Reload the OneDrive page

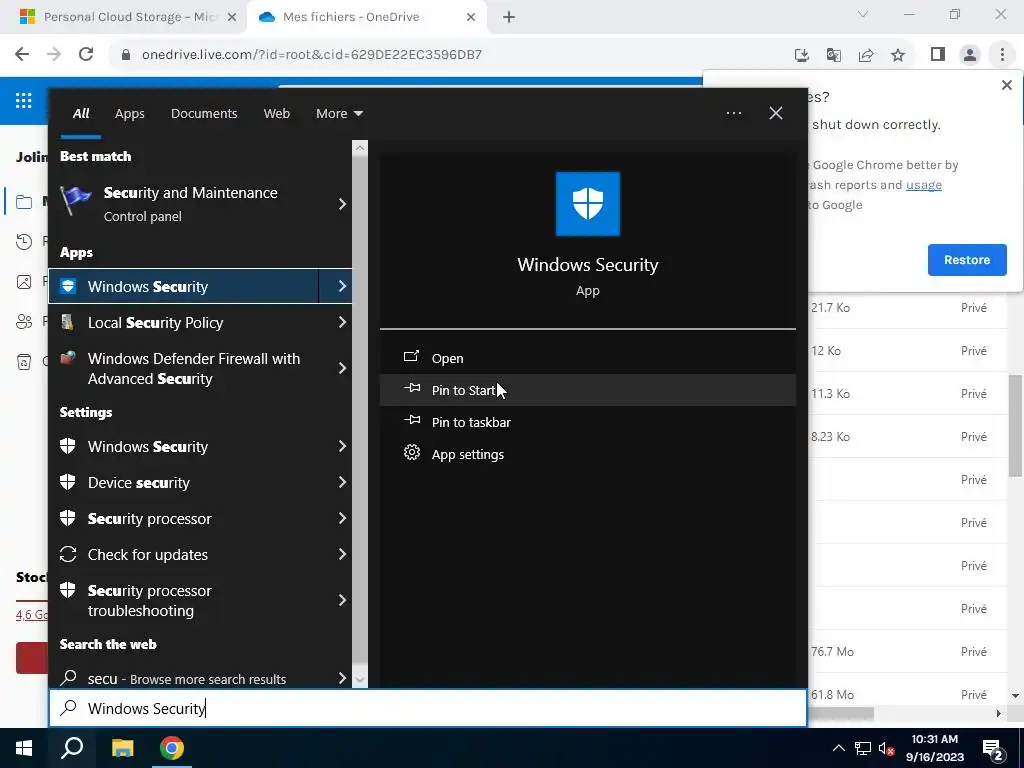[86, 54]
